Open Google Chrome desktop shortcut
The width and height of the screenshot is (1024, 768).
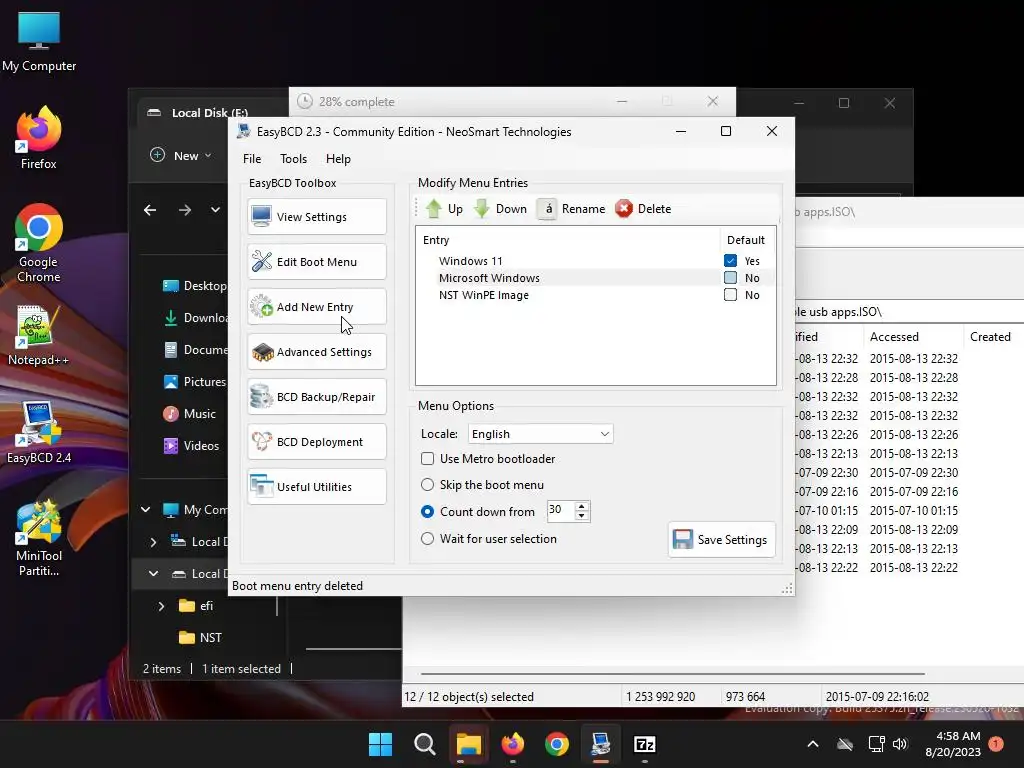[x=39, y=243]
